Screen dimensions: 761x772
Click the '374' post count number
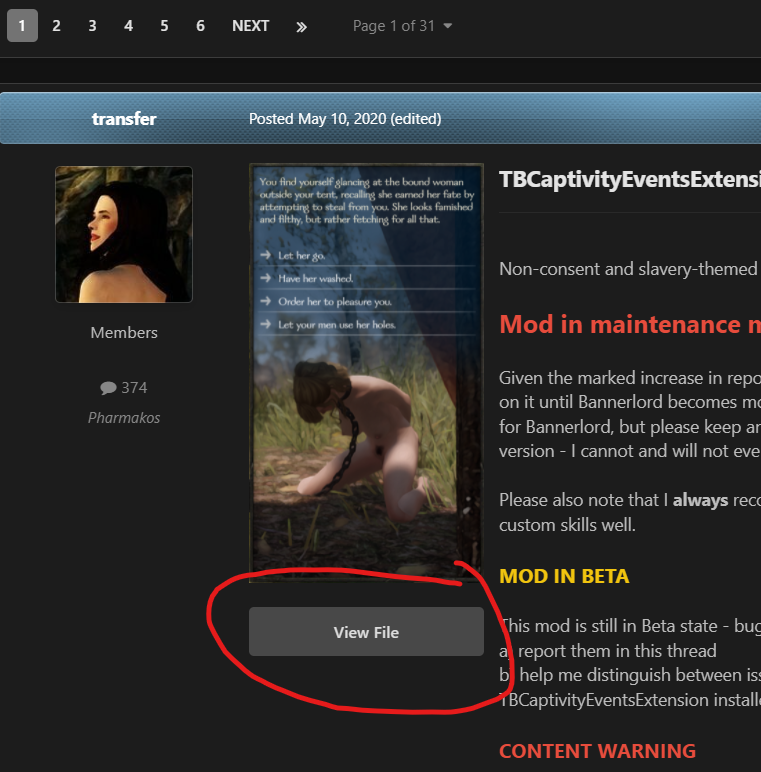[134, 388]
